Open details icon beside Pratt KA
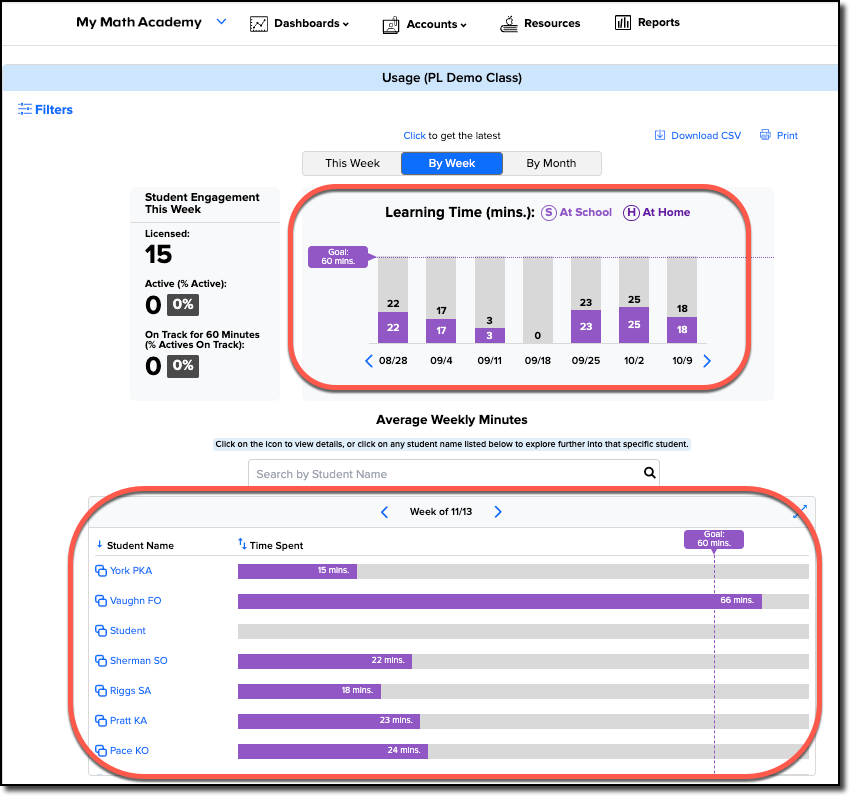 point(101,721)
